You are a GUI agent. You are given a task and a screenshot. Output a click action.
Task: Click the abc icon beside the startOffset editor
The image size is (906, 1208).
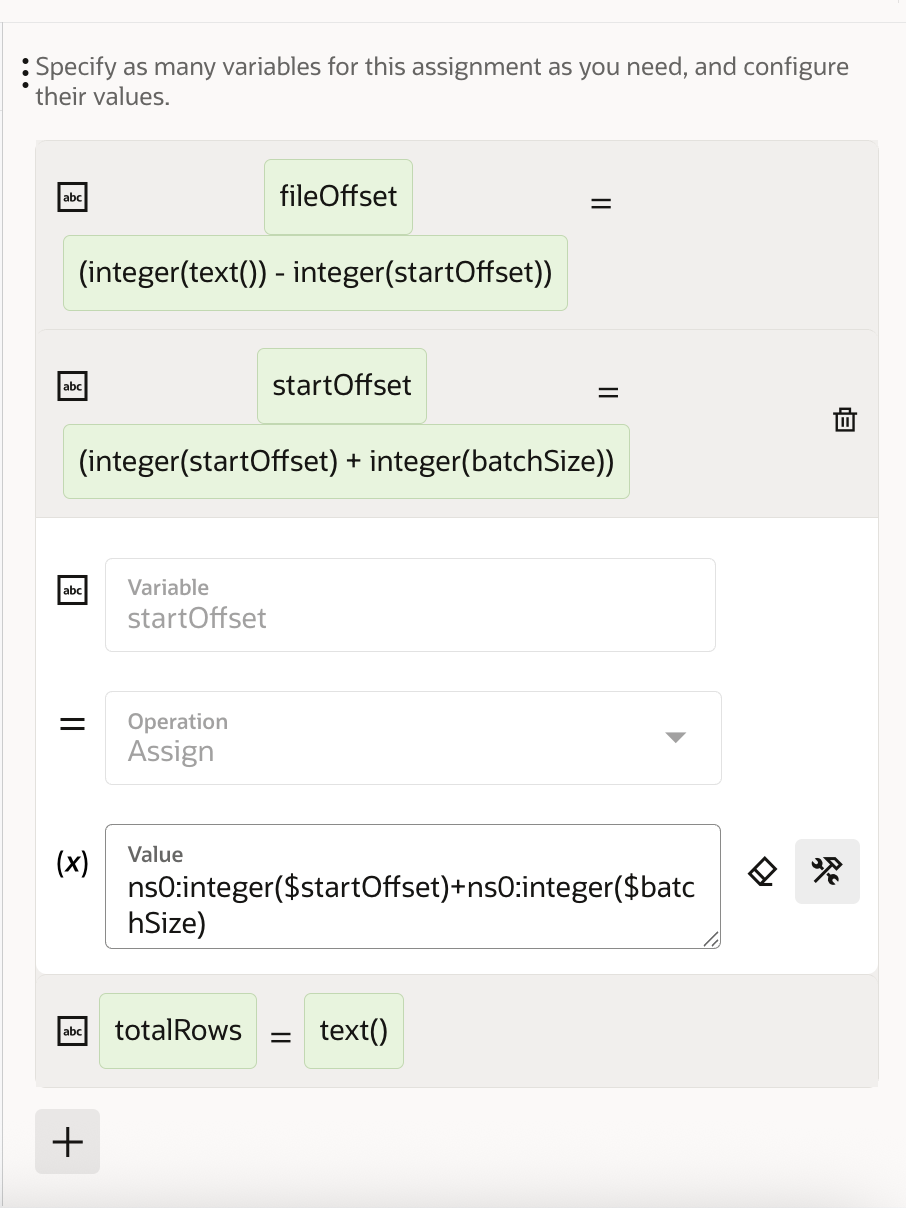(72, 590)
